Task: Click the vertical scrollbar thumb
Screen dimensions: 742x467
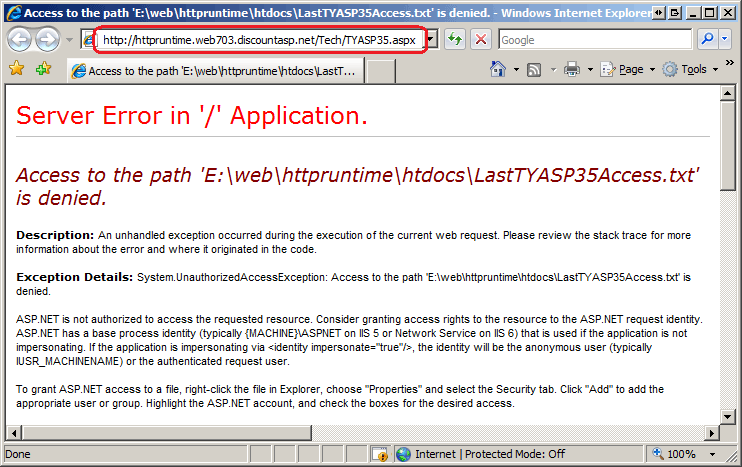Action: (727, 146)
